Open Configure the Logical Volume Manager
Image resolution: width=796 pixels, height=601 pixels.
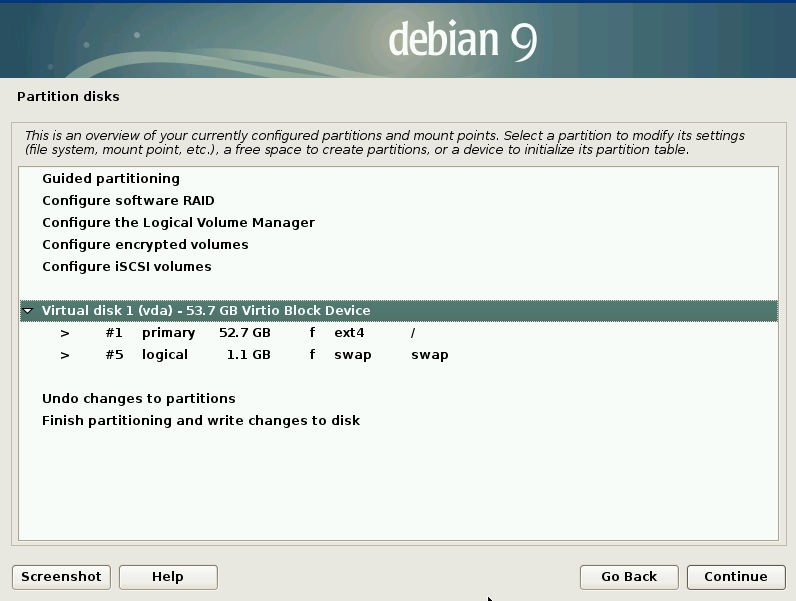(178, 223)
